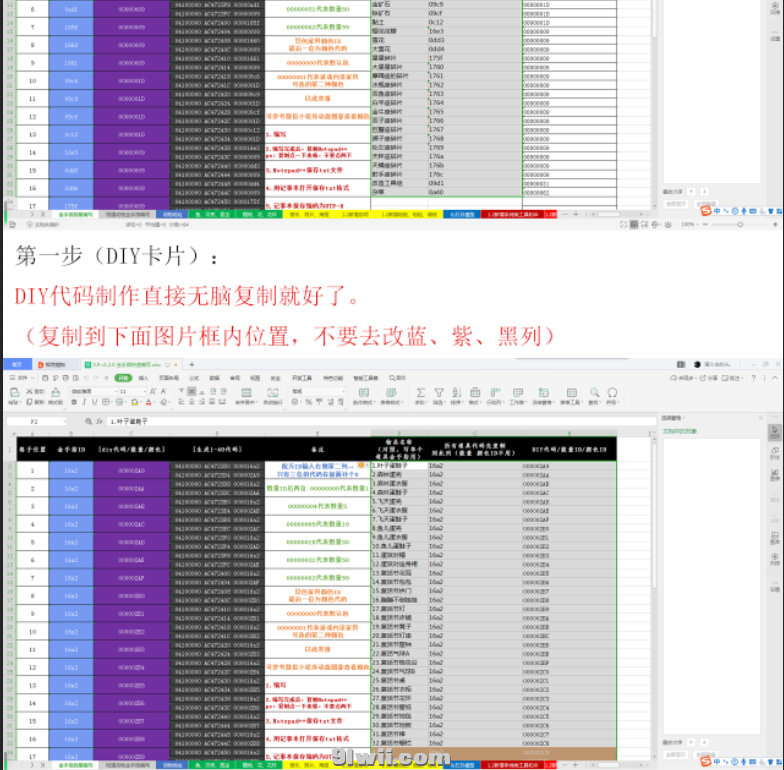
Task: Click the Conditional Formatting icon
Action: (x=364, y=392)
